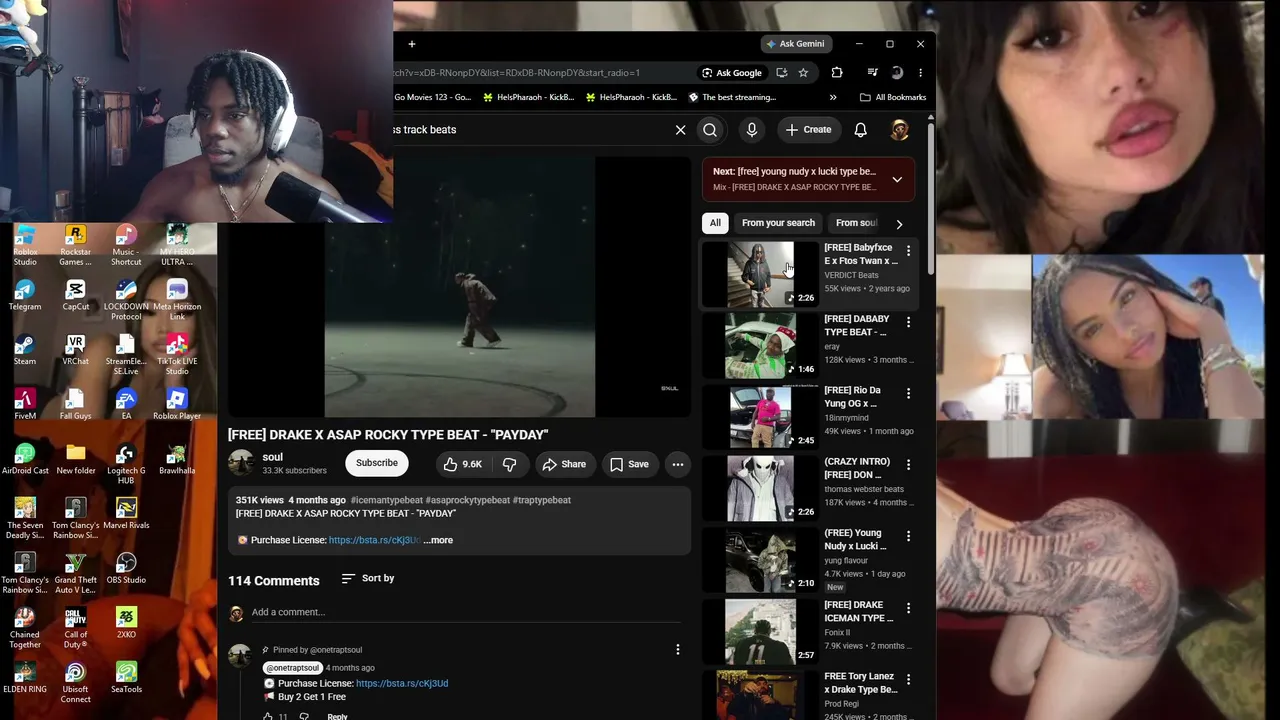Screen dimensions: 1280x720
Task: Show more filter chips with the right arrow
Action: pyautogui.click(x=899, y=224)
